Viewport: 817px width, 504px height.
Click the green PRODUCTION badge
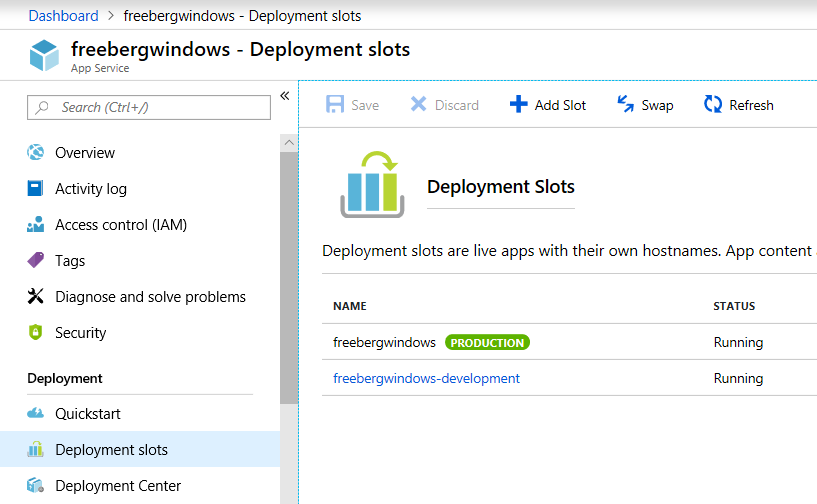pyautogui.click(x=487, y=342)
